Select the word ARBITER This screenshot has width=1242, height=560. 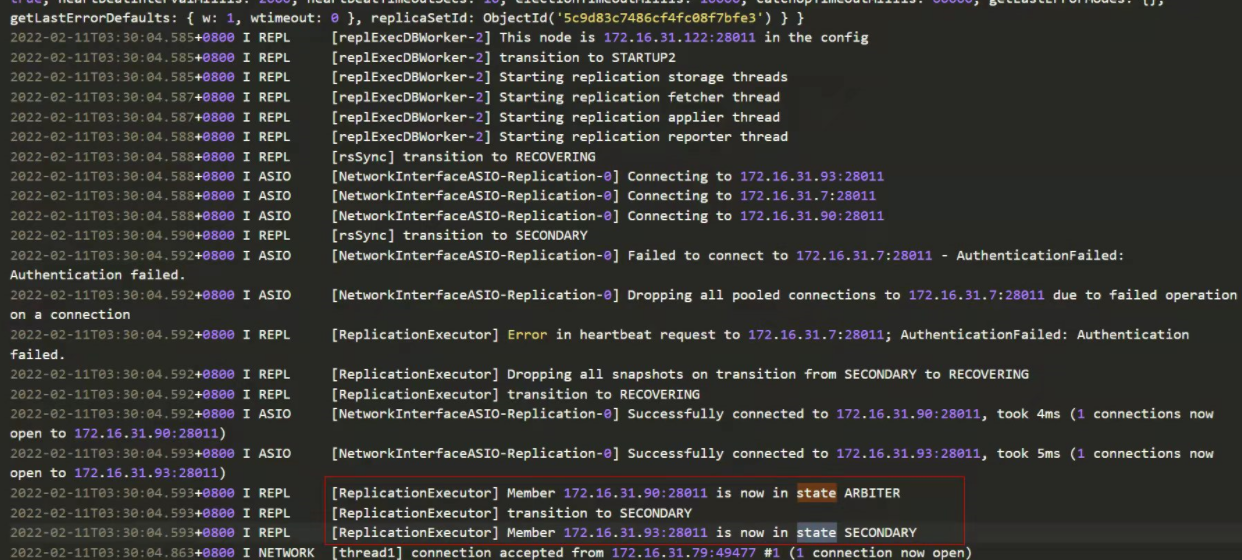(x=872, y=493)
